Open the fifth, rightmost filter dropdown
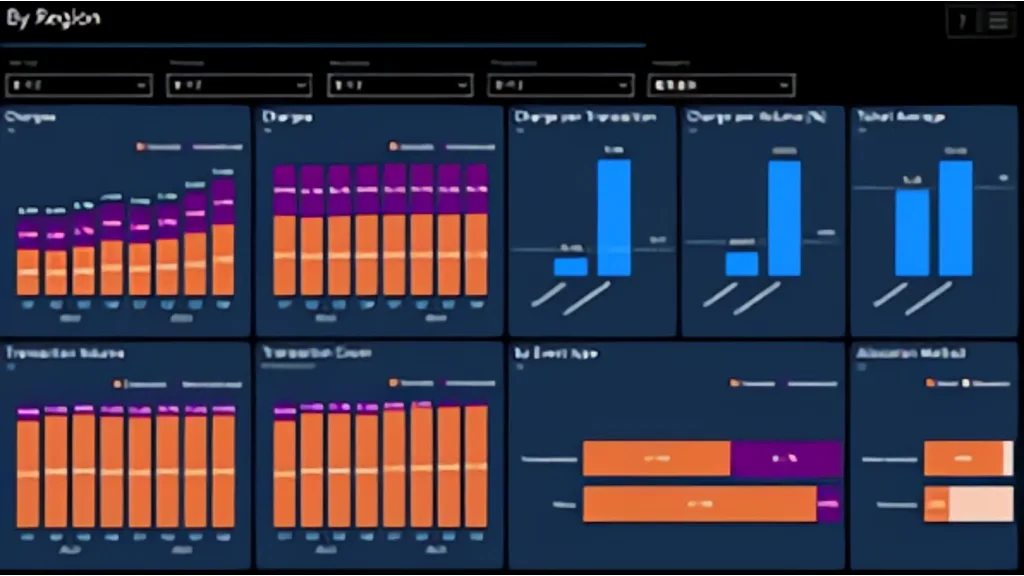Viewport: 1024px width, 576px height. (721, 86)
